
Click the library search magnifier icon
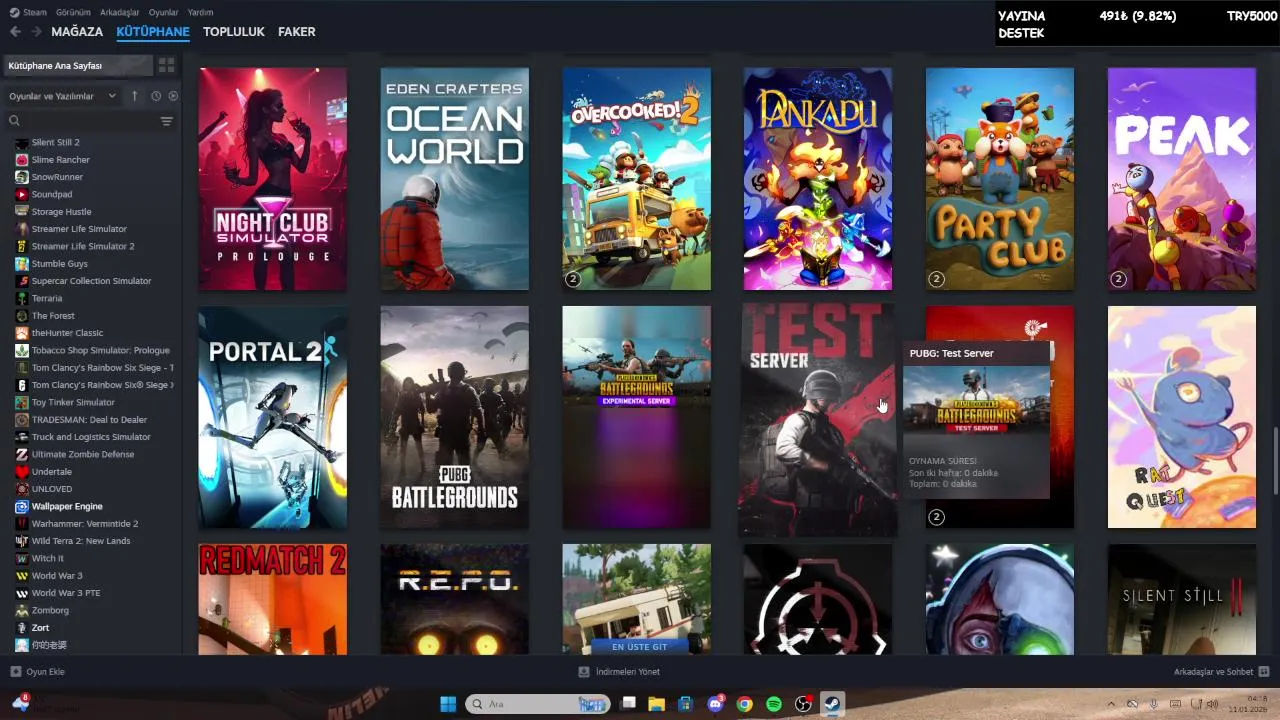tap(14, 121)
